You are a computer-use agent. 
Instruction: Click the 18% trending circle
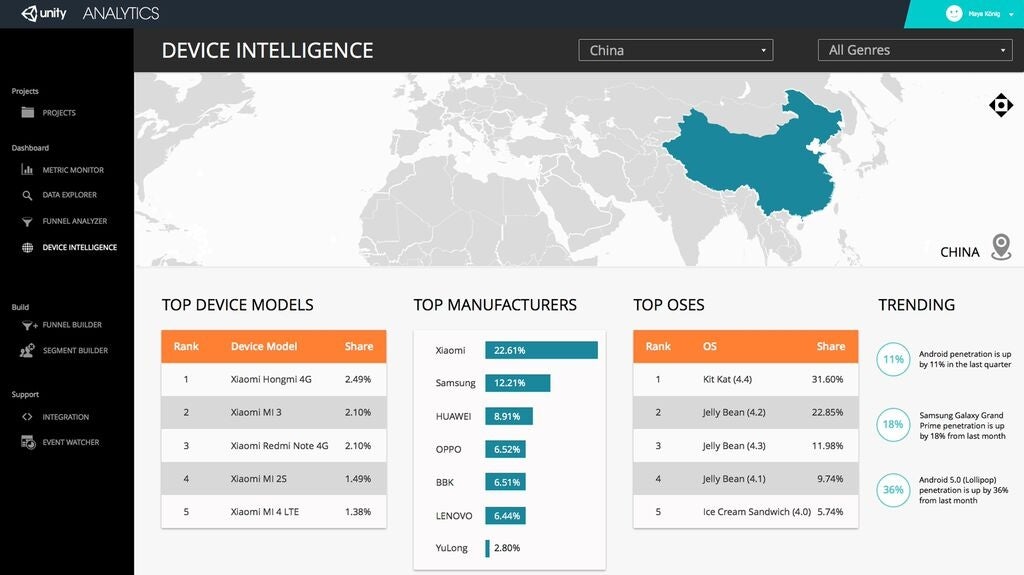tap(893, 425)
